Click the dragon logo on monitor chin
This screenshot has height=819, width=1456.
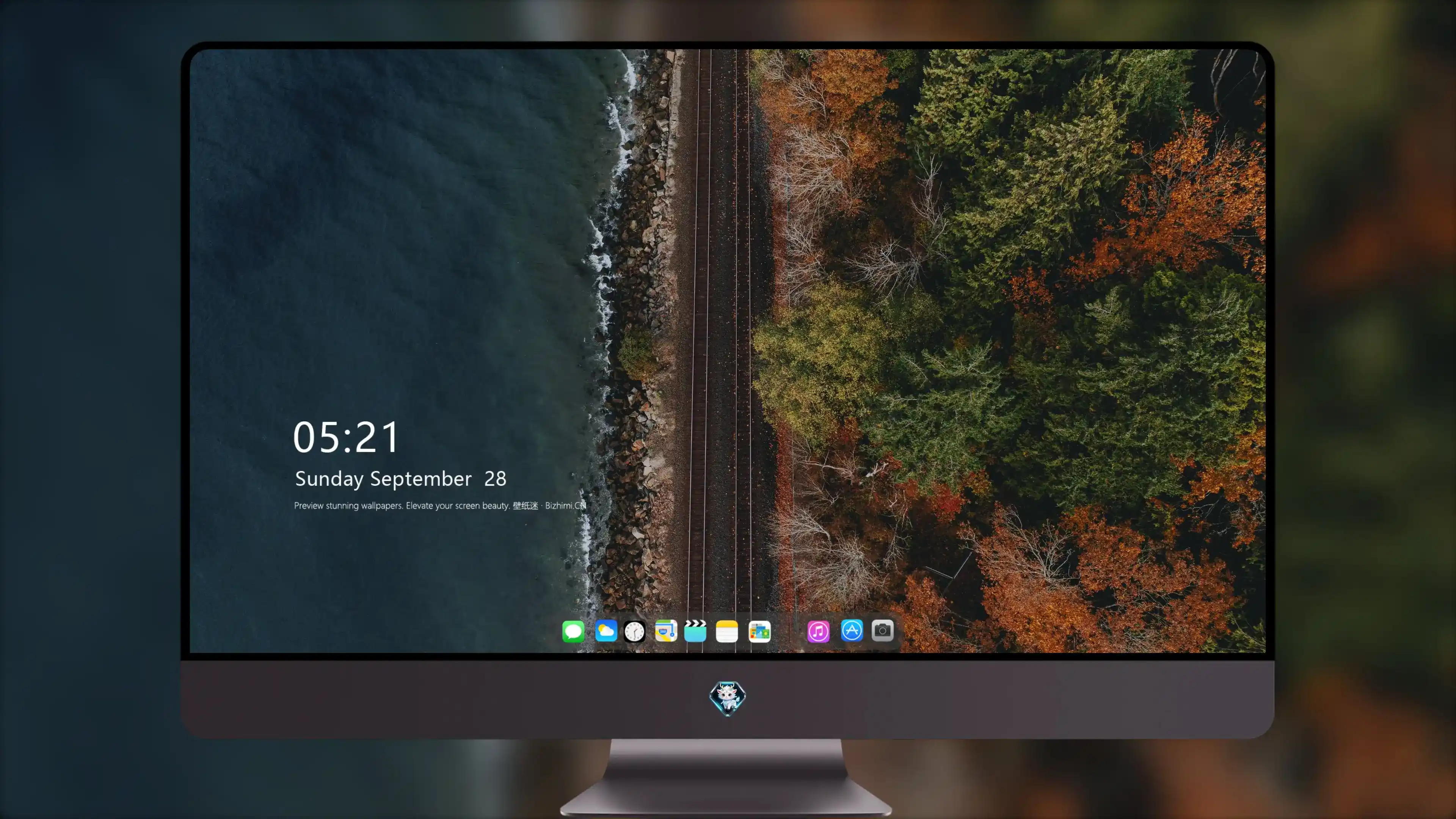coord(728,698)
